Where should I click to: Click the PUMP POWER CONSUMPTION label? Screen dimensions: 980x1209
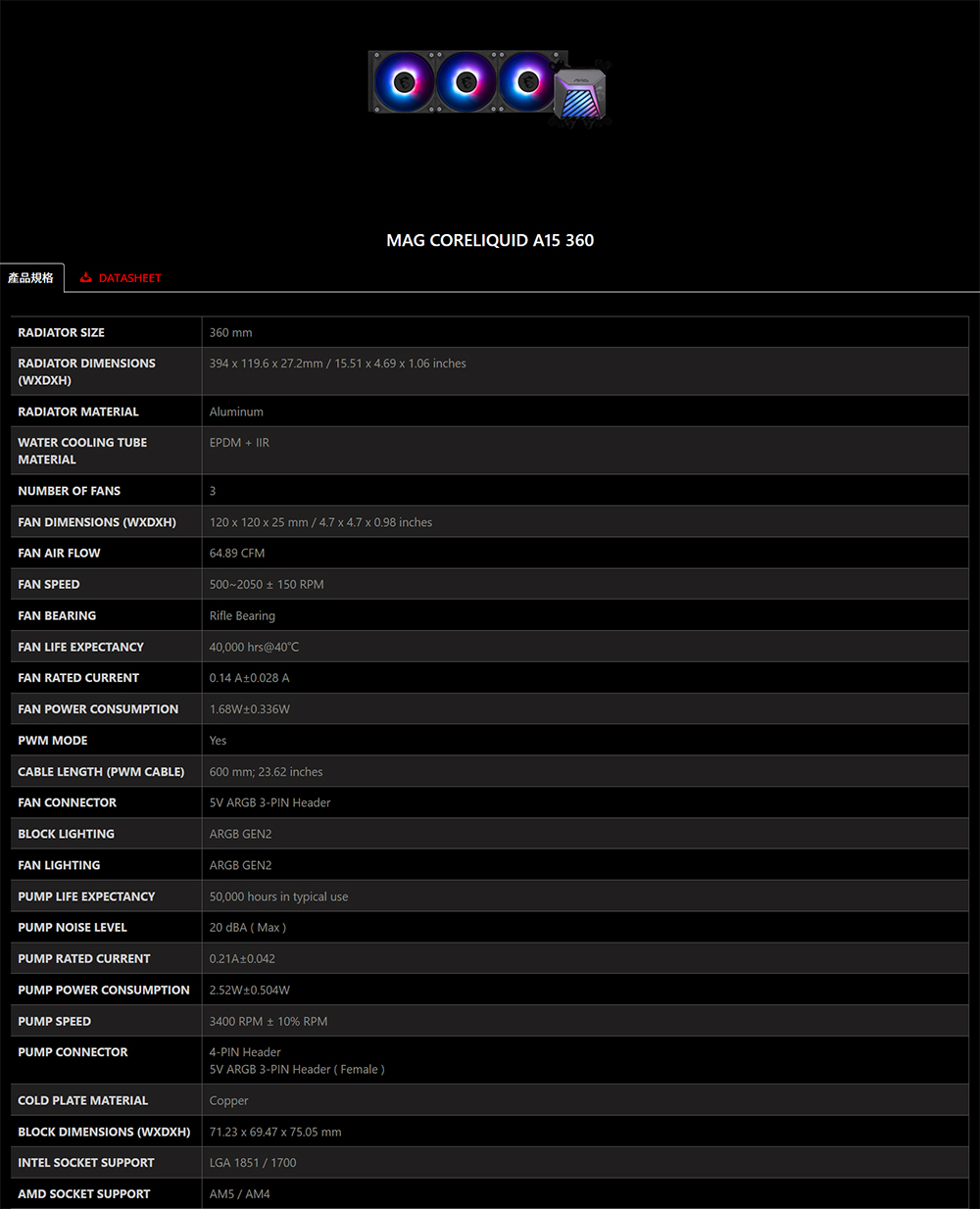tap(104, 990)
